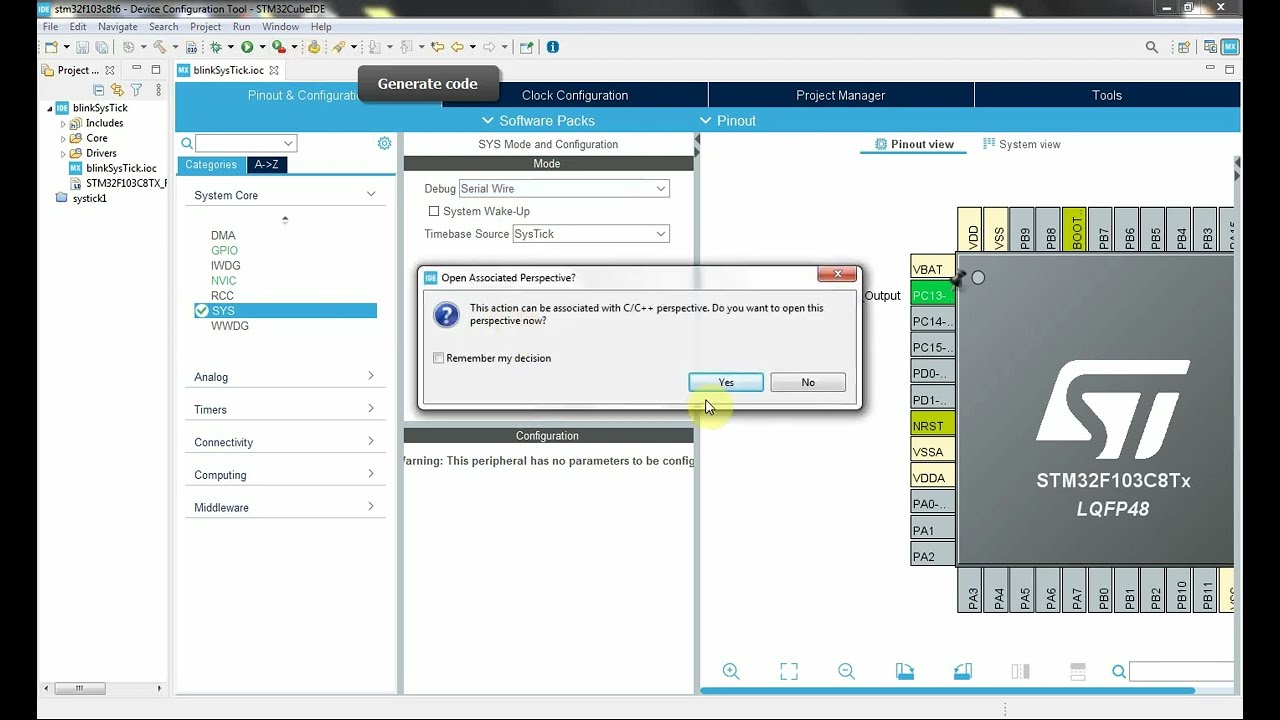Select the RCC peripheral
The width and height of the screenshot is (1280, 720).
pyautogui.click(x=222, y=296)
